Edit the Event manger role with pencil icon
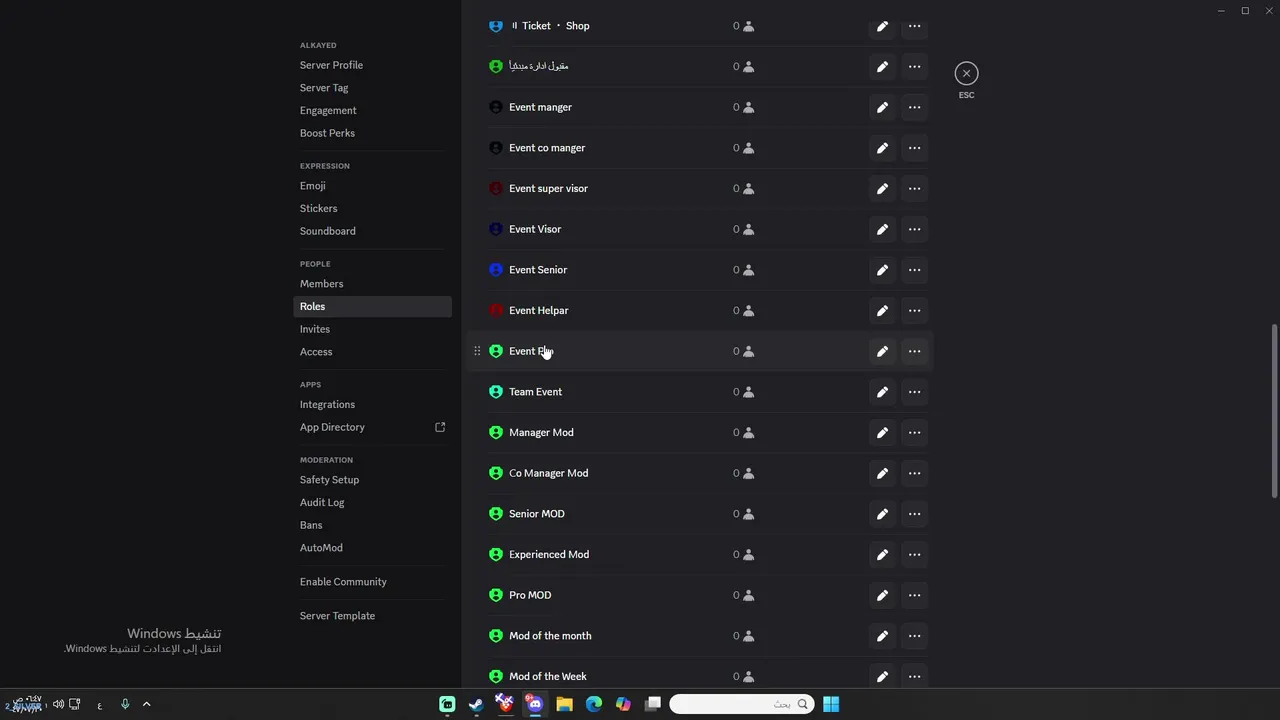 click(x=882, y=107)
